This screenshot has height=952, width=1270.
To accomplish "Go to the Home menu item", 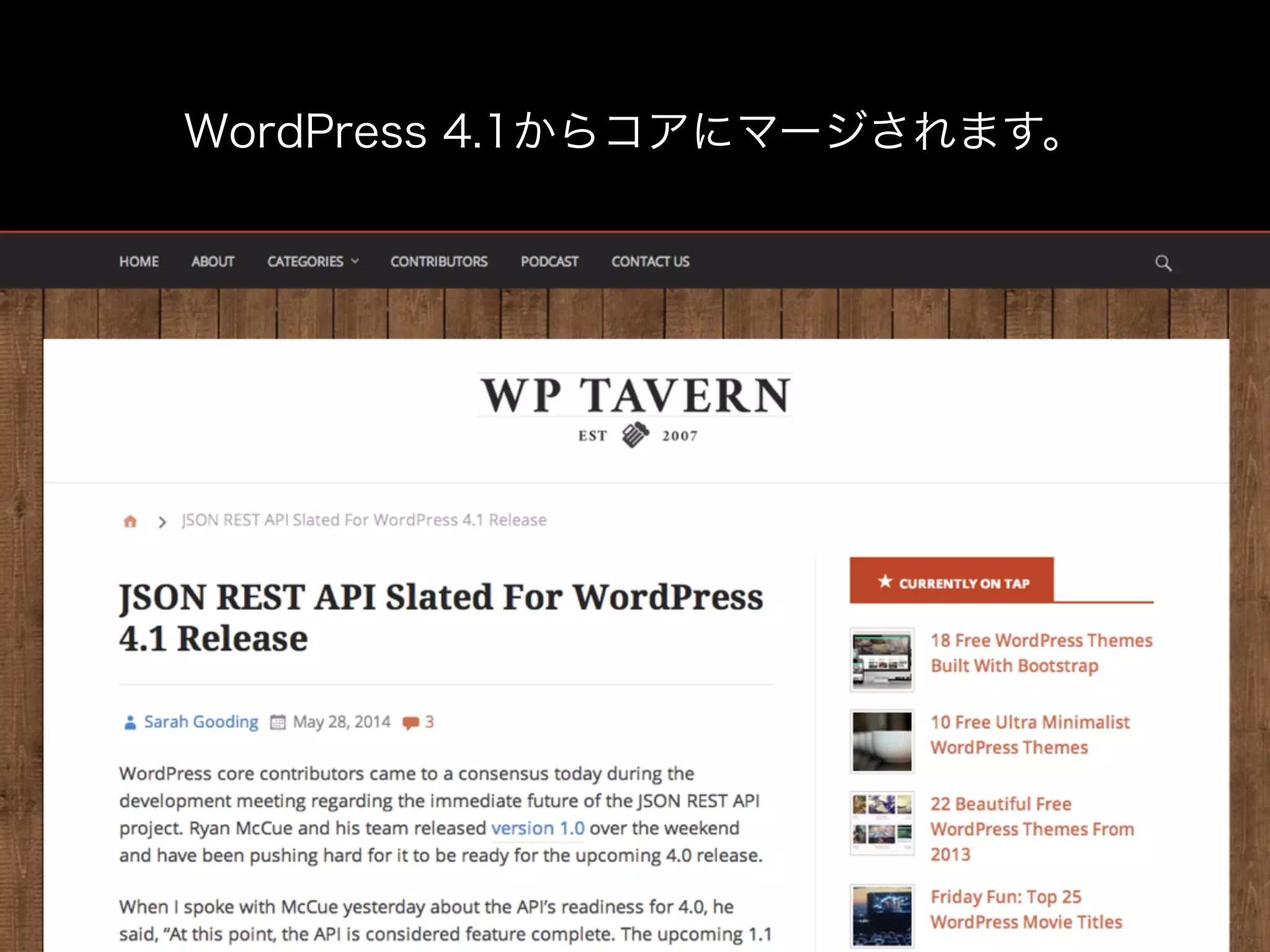I will pyautogui.click(x=139, y=262).
